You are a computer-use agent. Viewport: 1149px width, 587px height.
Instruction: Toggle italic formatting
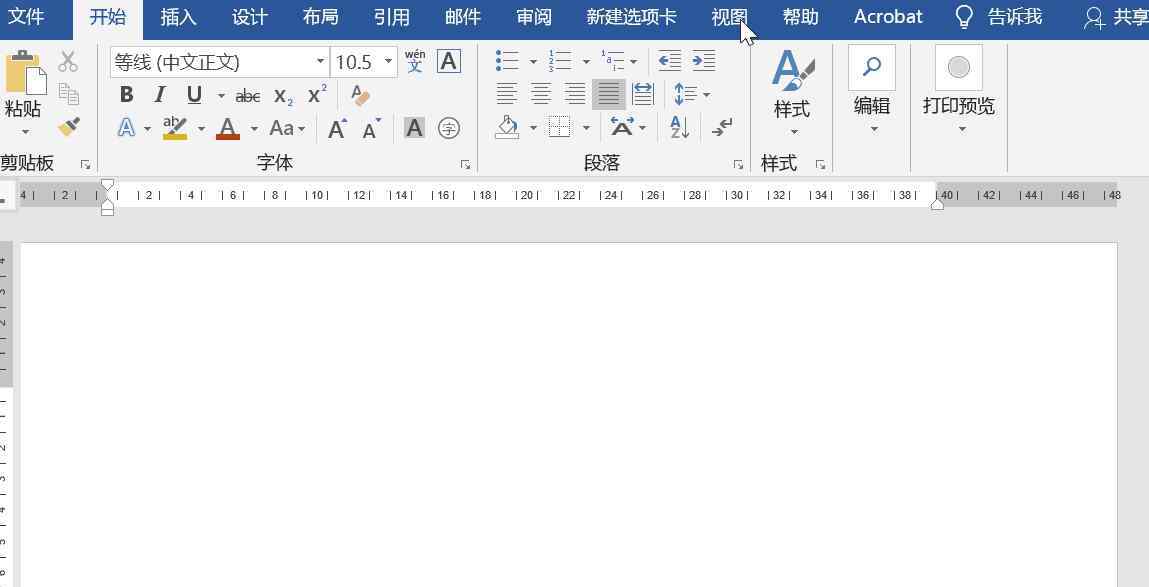pos(159,95)
